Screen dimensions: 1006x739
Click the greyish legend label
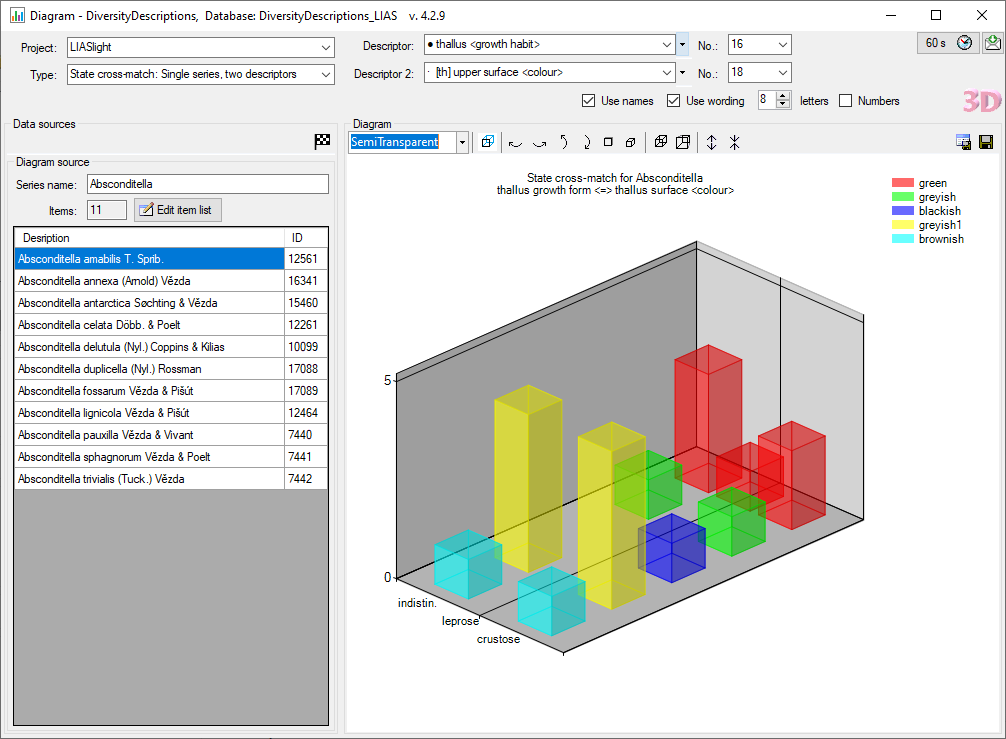tap(937, 197)
